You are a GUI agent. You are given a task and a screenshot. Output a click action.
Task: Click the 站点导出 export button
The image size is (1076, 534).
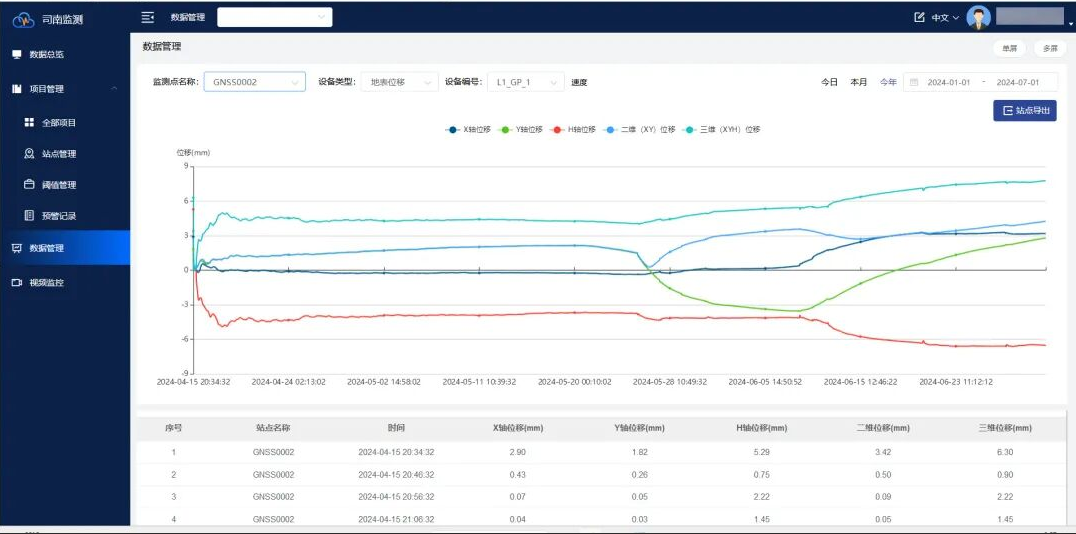tap(1024, 111)
